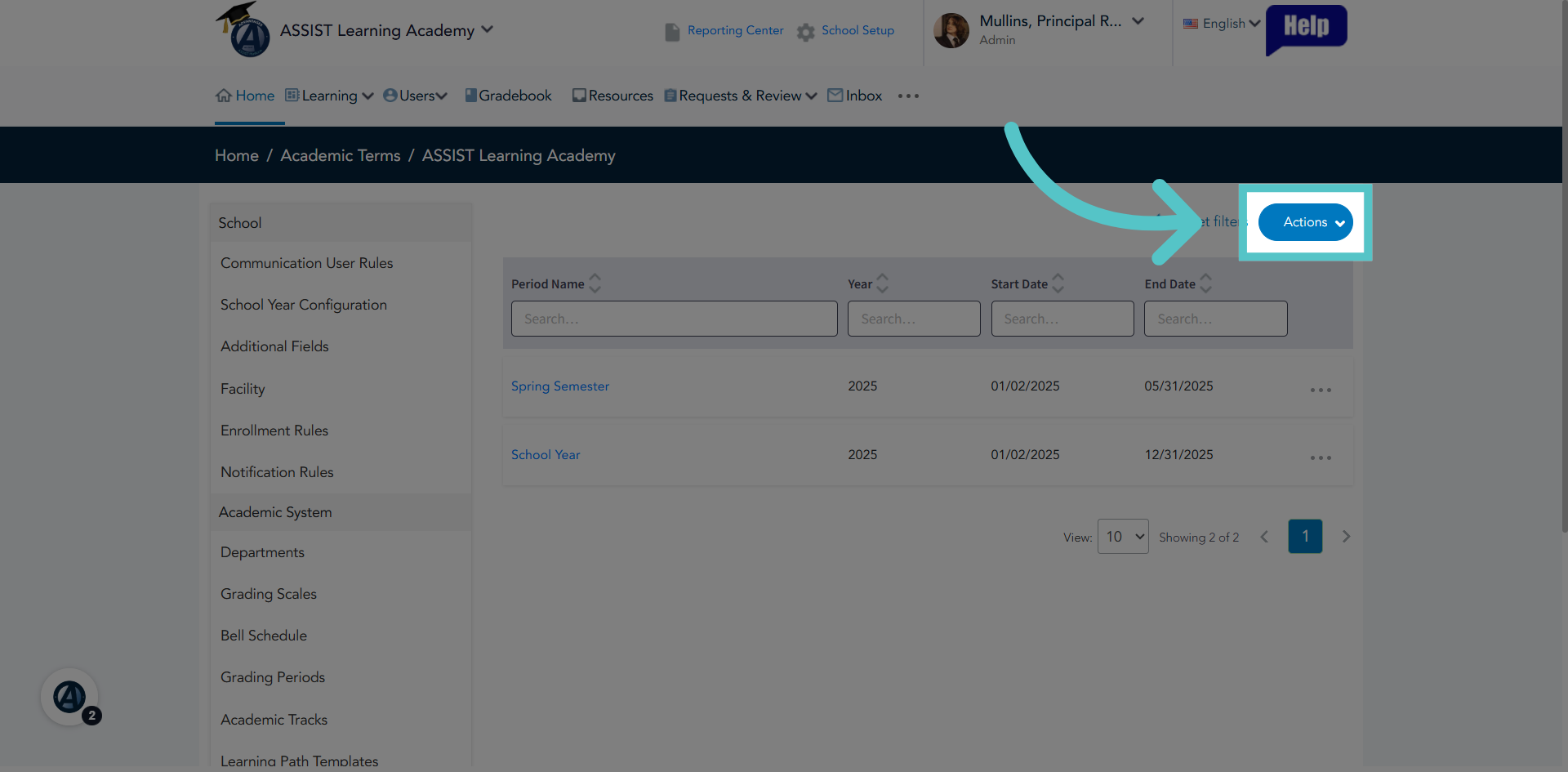Click the Start Date search field
1568x772 pixels.
click(1062, 319)
